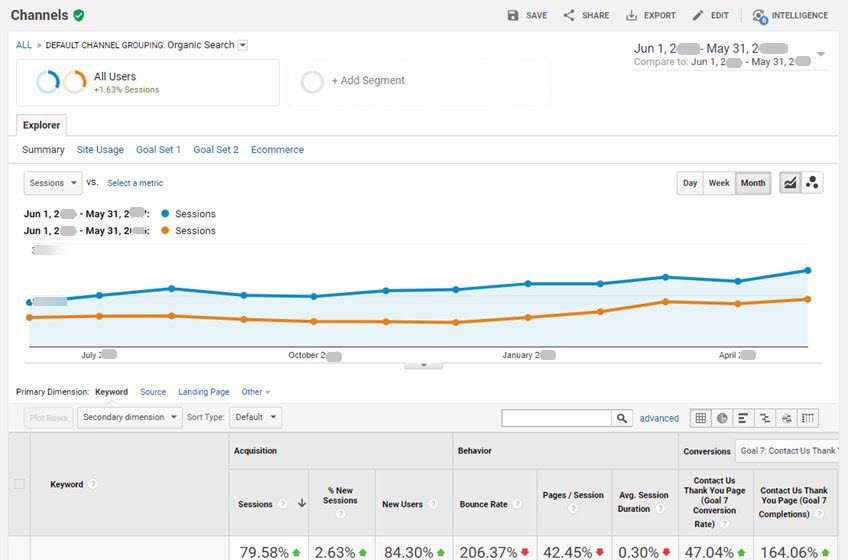Open the Intelligence icon

pos(760,16)
